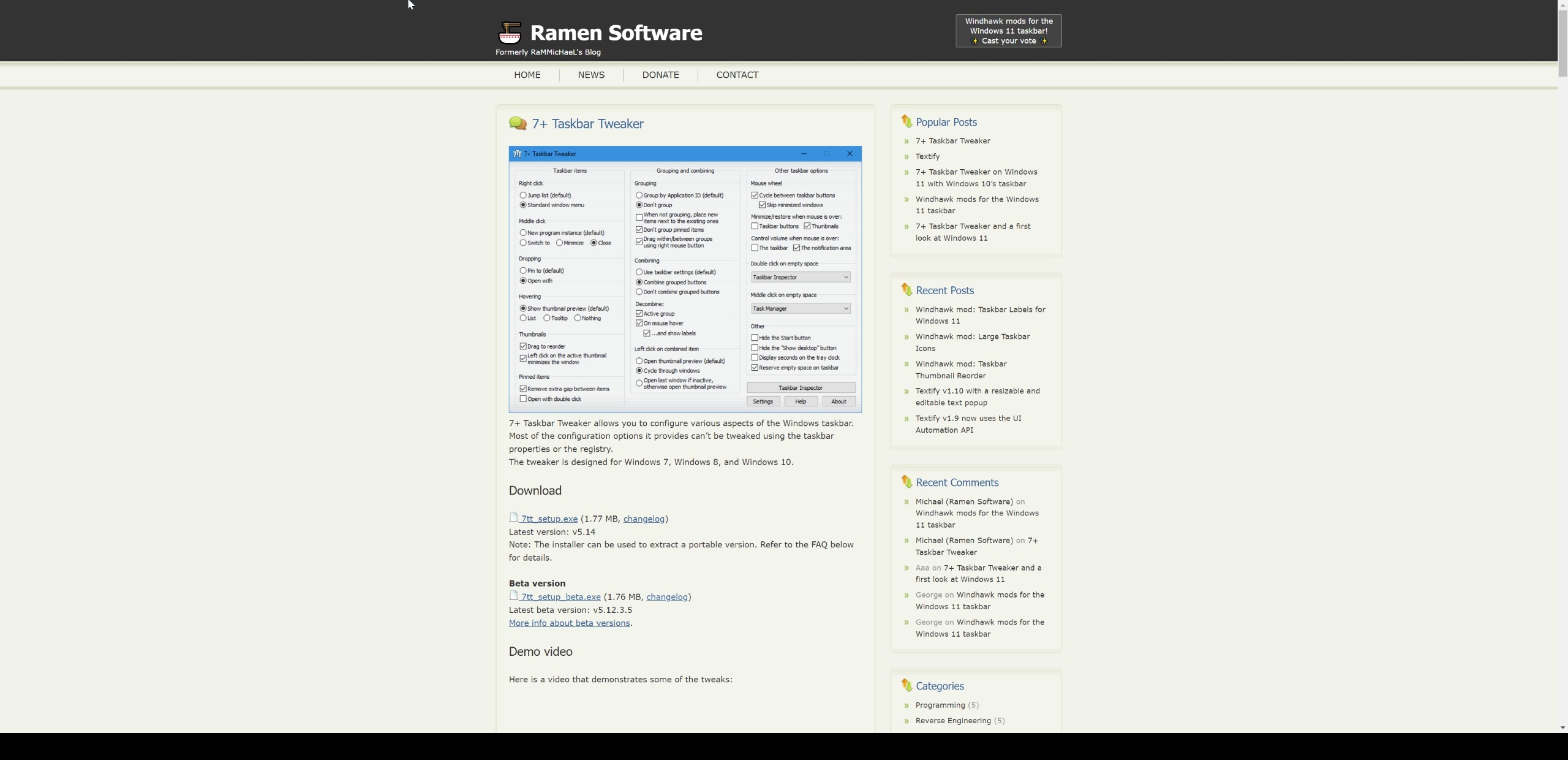Open the Textify popular post link
This screenshot has width=1568, height=760.
(x=927, y=157)
